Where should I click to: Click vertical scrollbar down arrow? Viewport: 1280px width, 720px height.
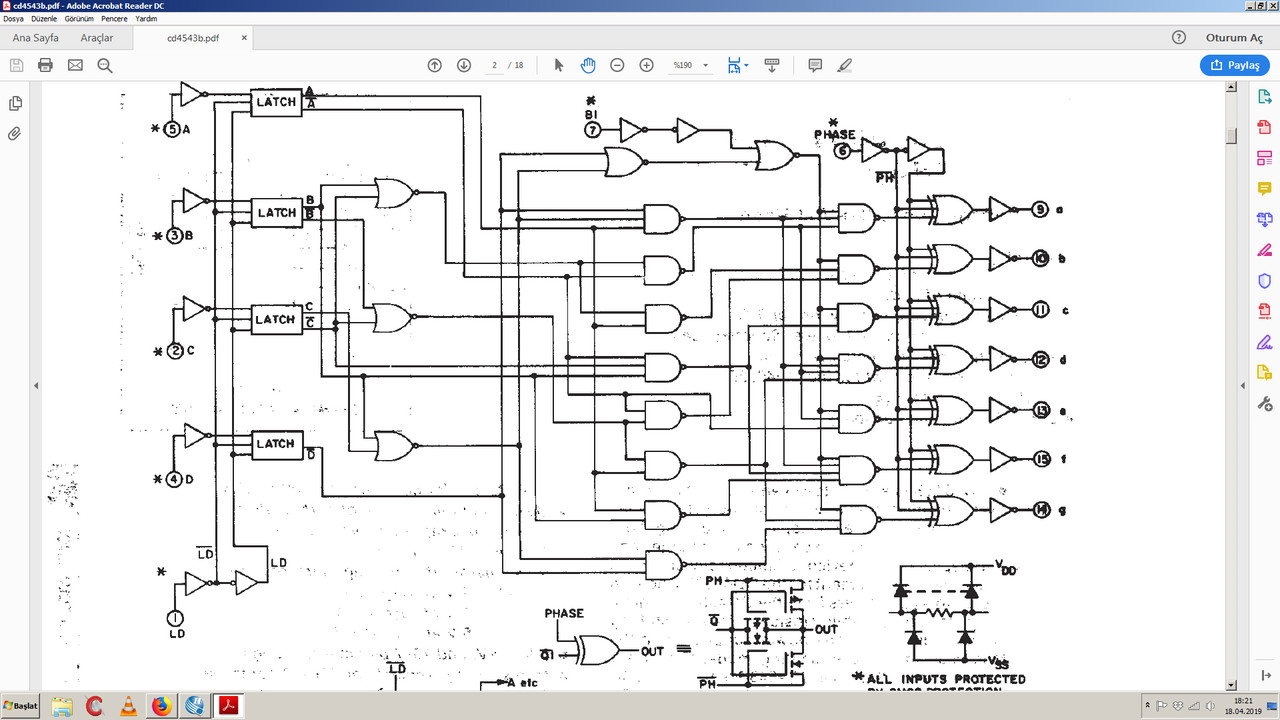click(x=1232, y=683)
